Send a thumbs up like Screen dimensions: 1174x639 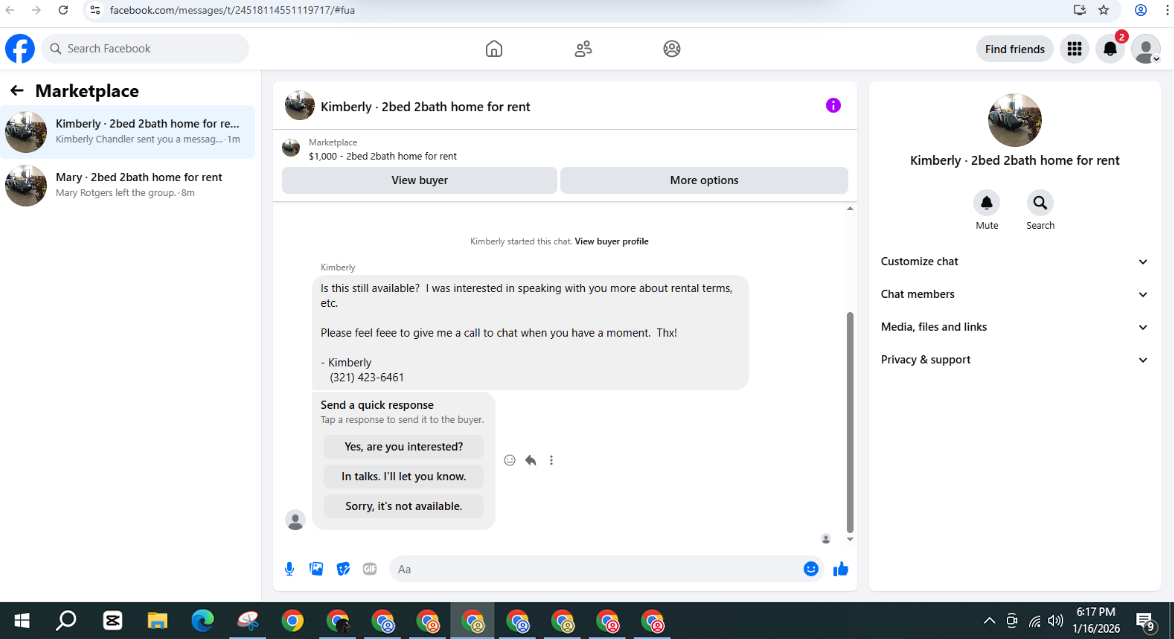coord(840,569)
